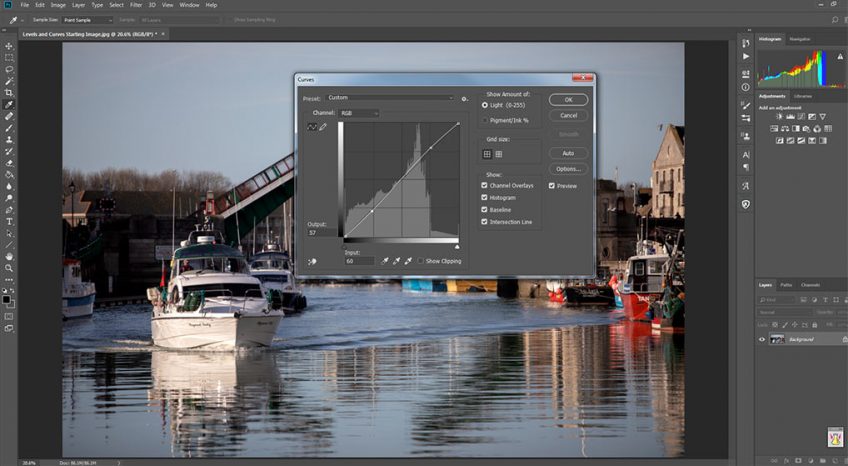Select the Pigment/Ink % radio button
848x466 pixels.
click(x=486, y=119)
